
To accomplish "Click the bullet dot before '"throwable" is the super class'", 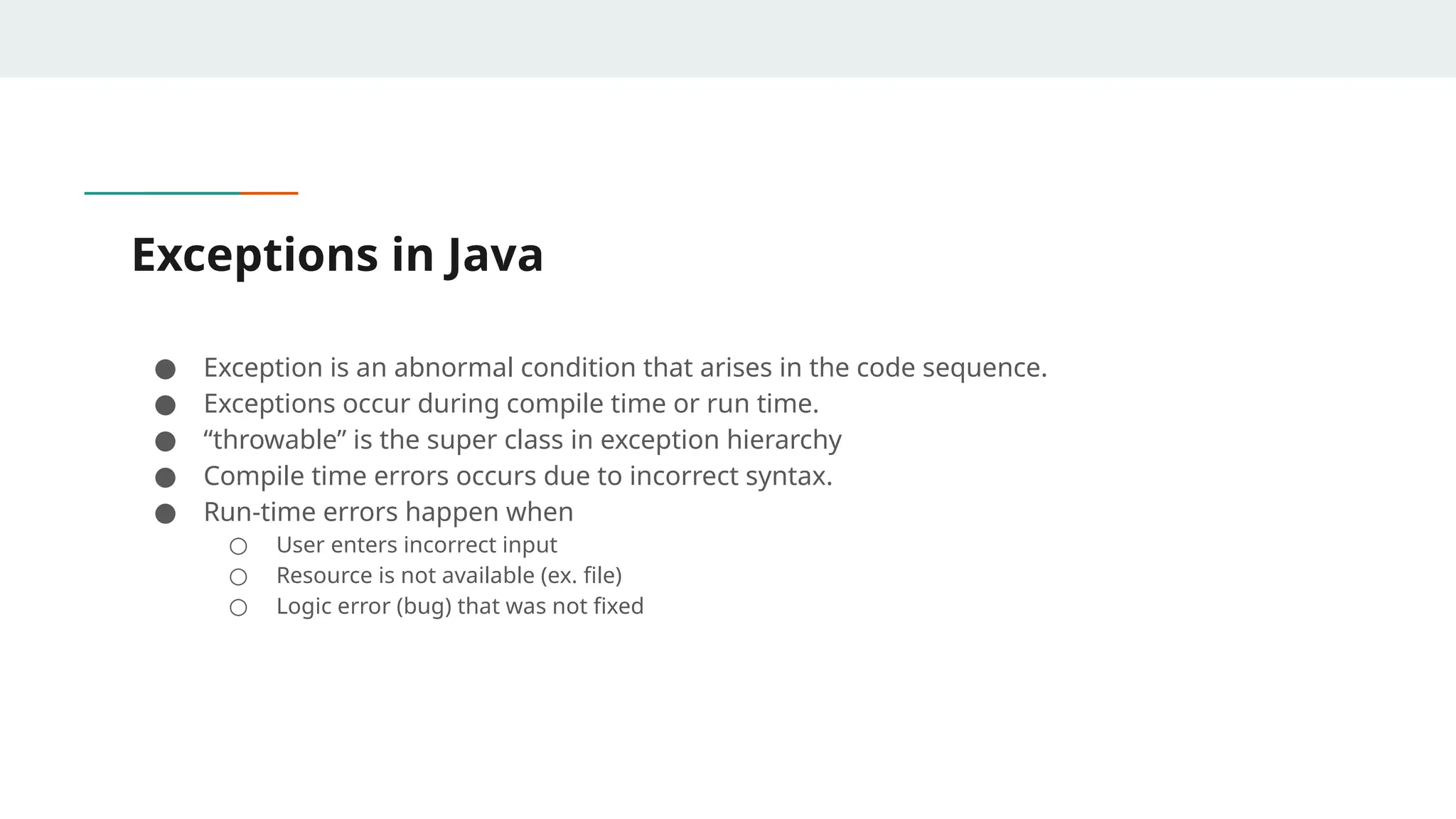I will [x=165, y=441].
